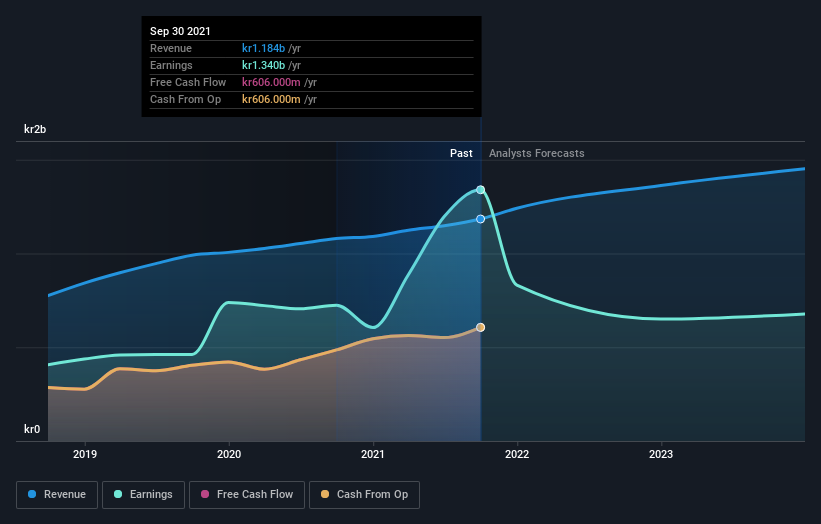Click the 'Free Cash Flow' row label in tooltip

tap(188, 82)
